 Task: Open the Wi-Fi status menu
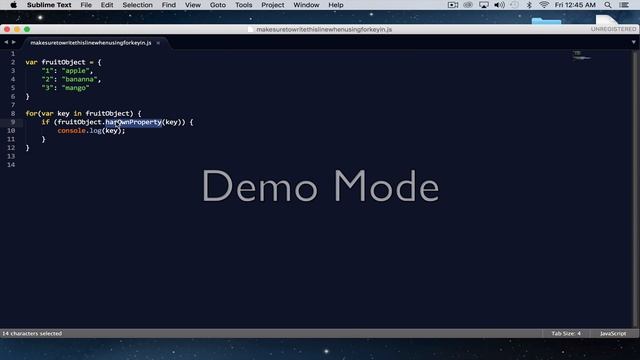pos(544,5)
